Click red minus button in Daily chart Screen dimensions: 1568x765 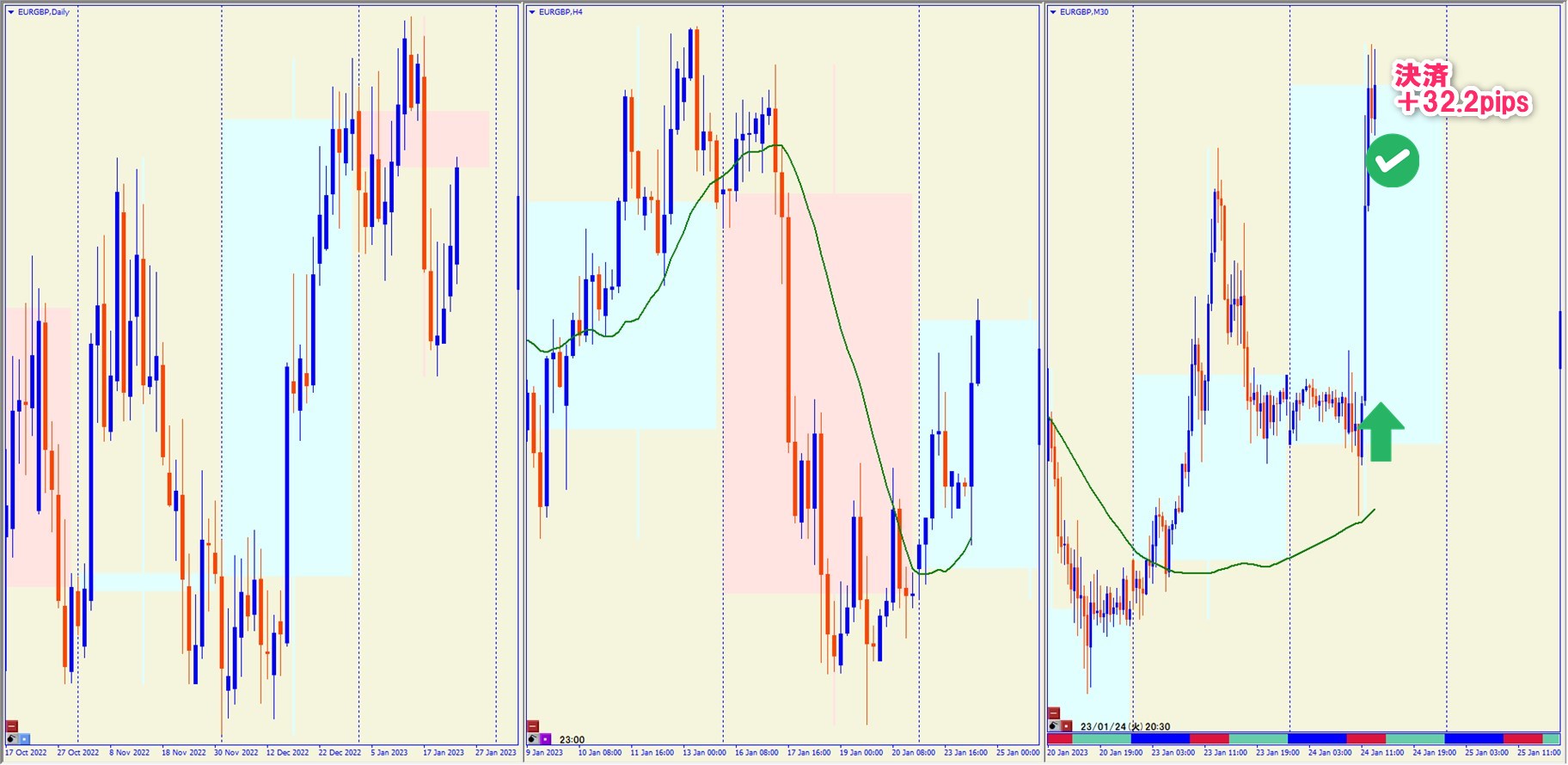click(12, 726)
